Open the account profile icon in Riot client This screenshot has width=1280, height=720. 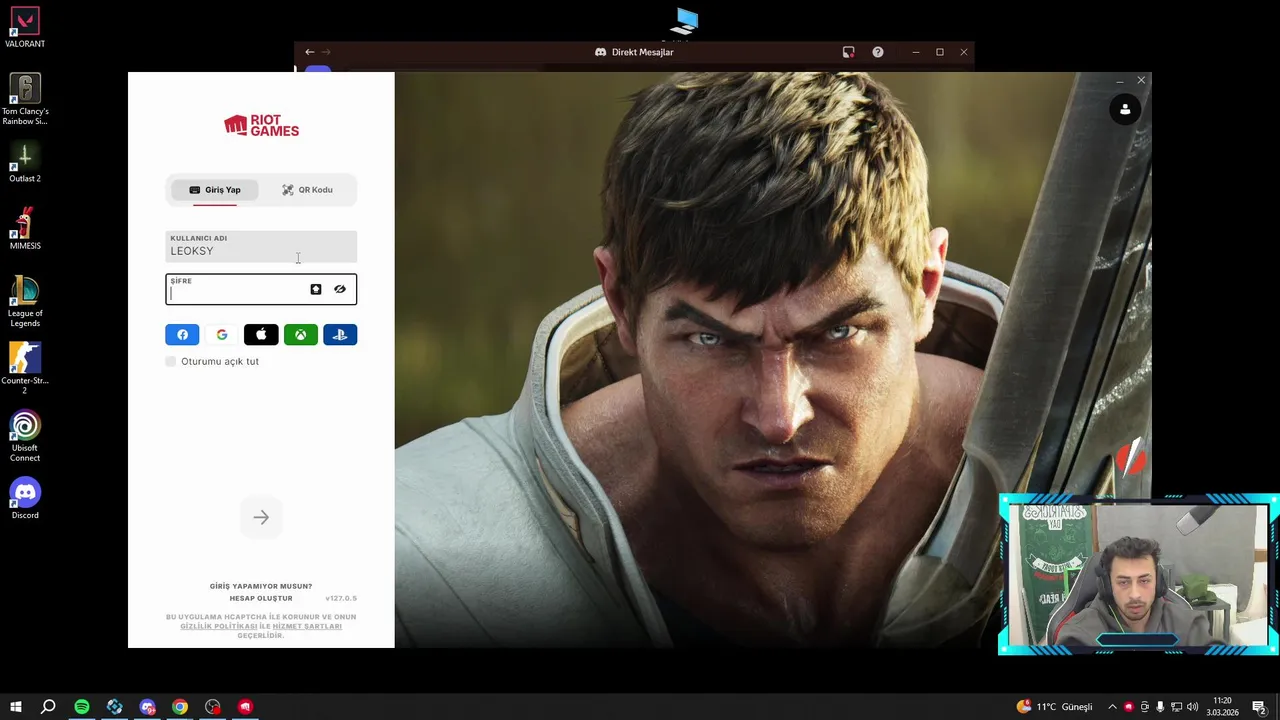point(1125,109)
